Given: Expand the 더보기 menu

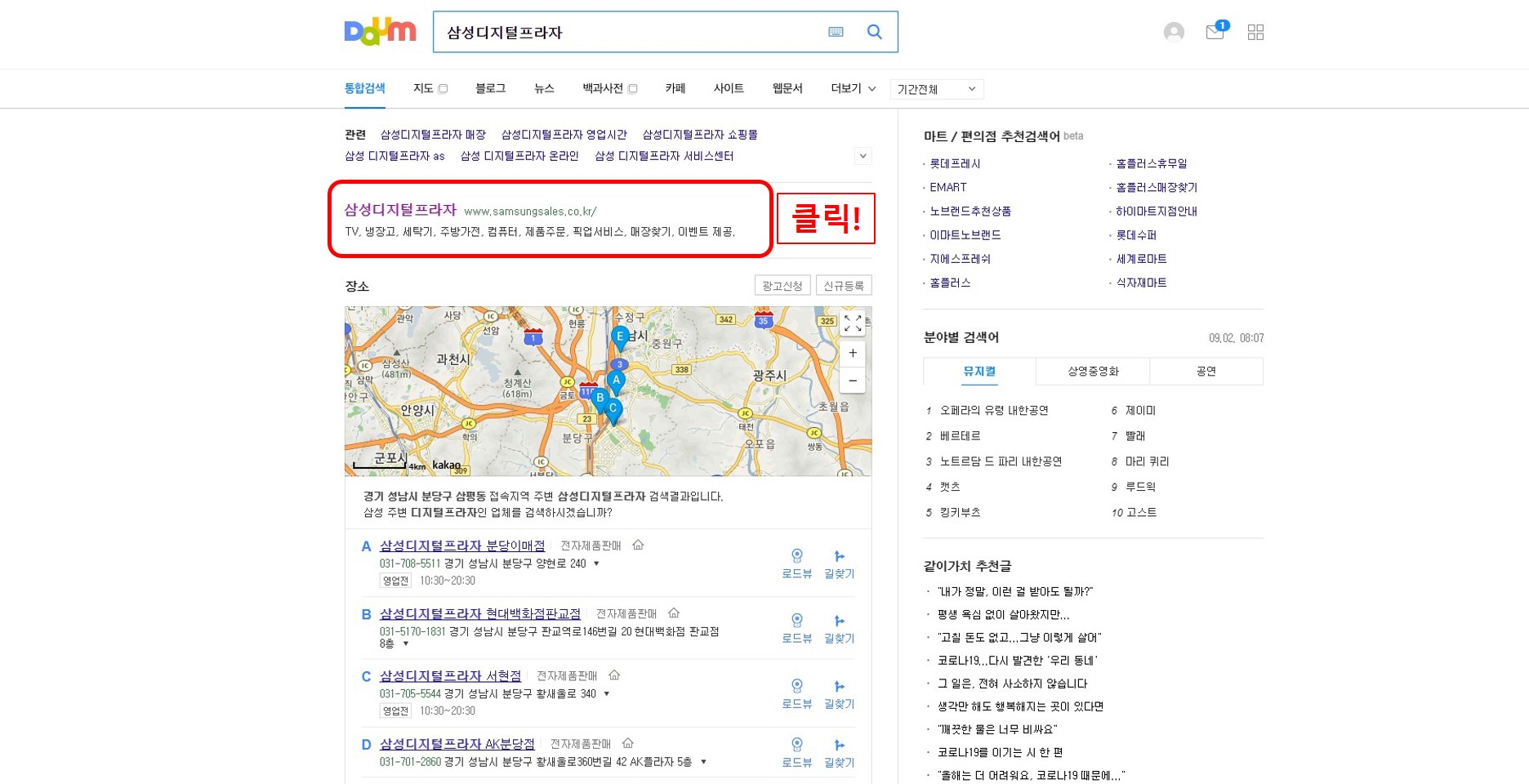Looking at the screenshot, I should pyautogui.click(x=854, y=88).
